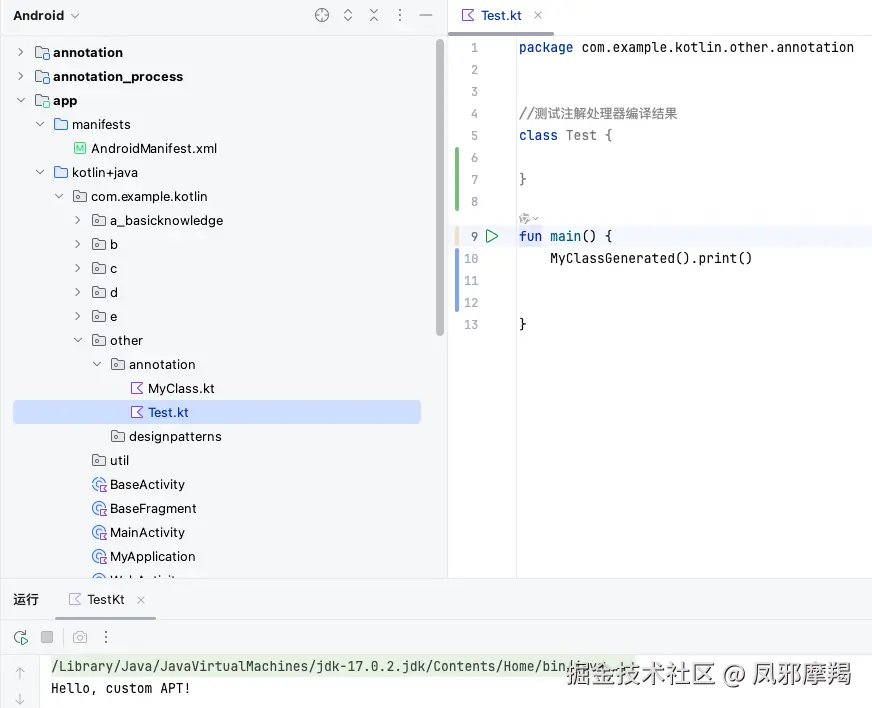Expand package b

click(x=78, y=244)
